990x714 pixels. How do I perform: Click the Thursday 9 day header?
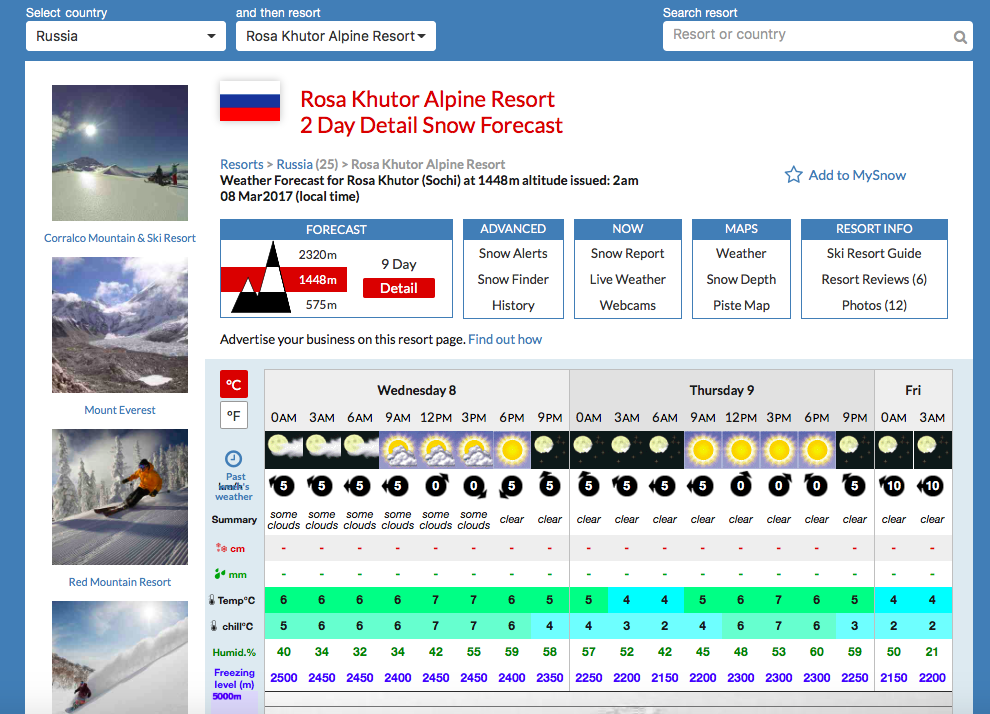click(x=722, y=390)
